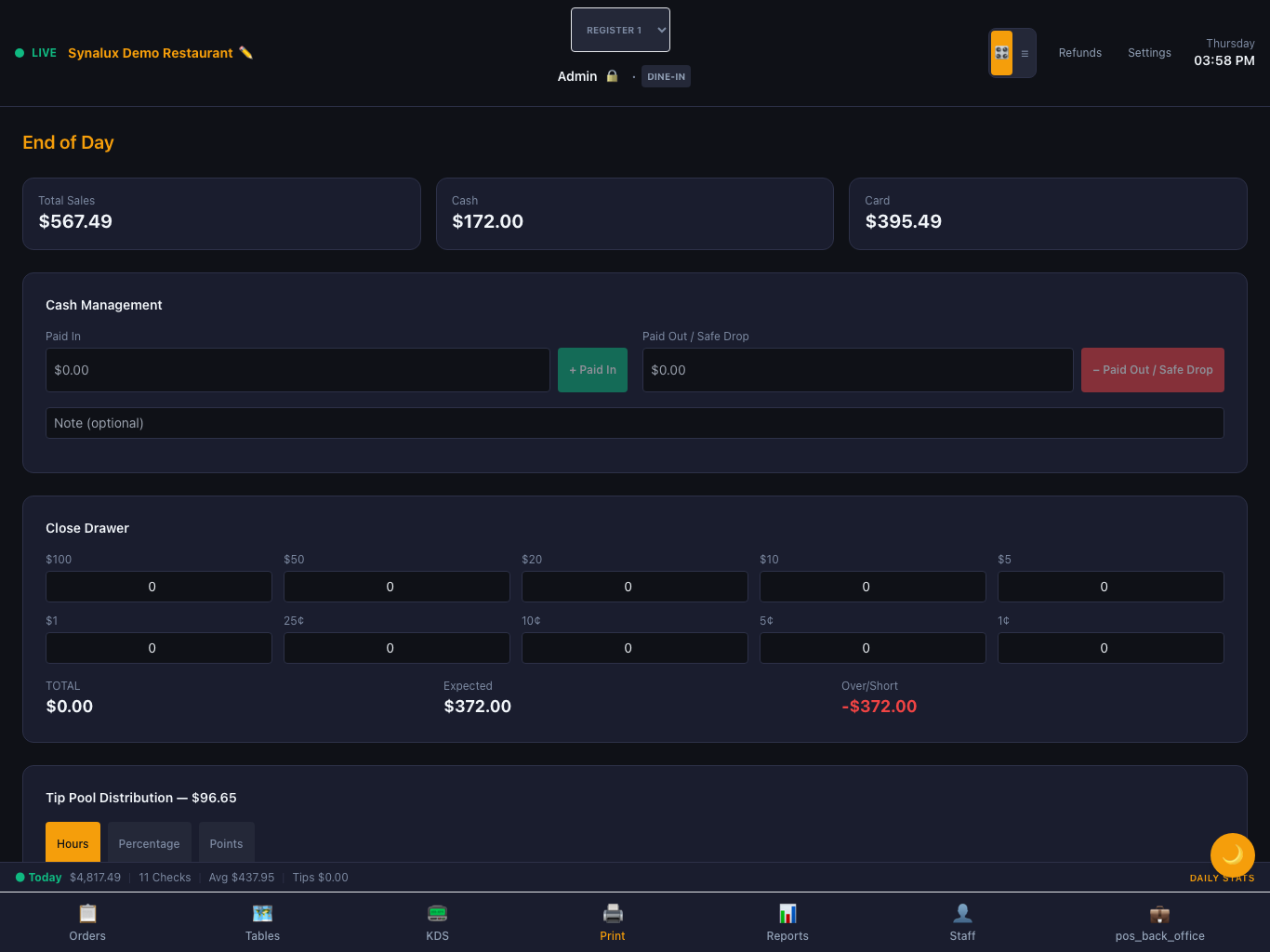
Task: Open Daily Stats link
Action: (1222, 878)
